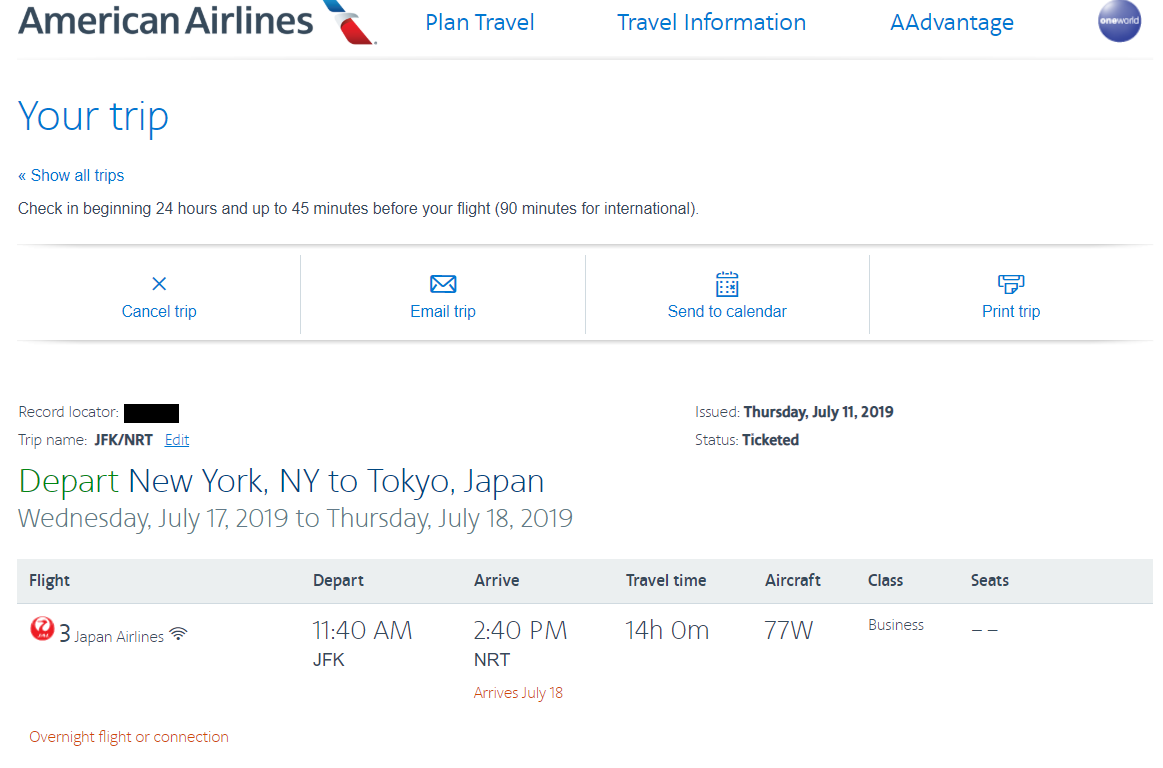Click the Send to calendar text link
1163x768 pixels.
pyautogui.click(x=727, y=311)
